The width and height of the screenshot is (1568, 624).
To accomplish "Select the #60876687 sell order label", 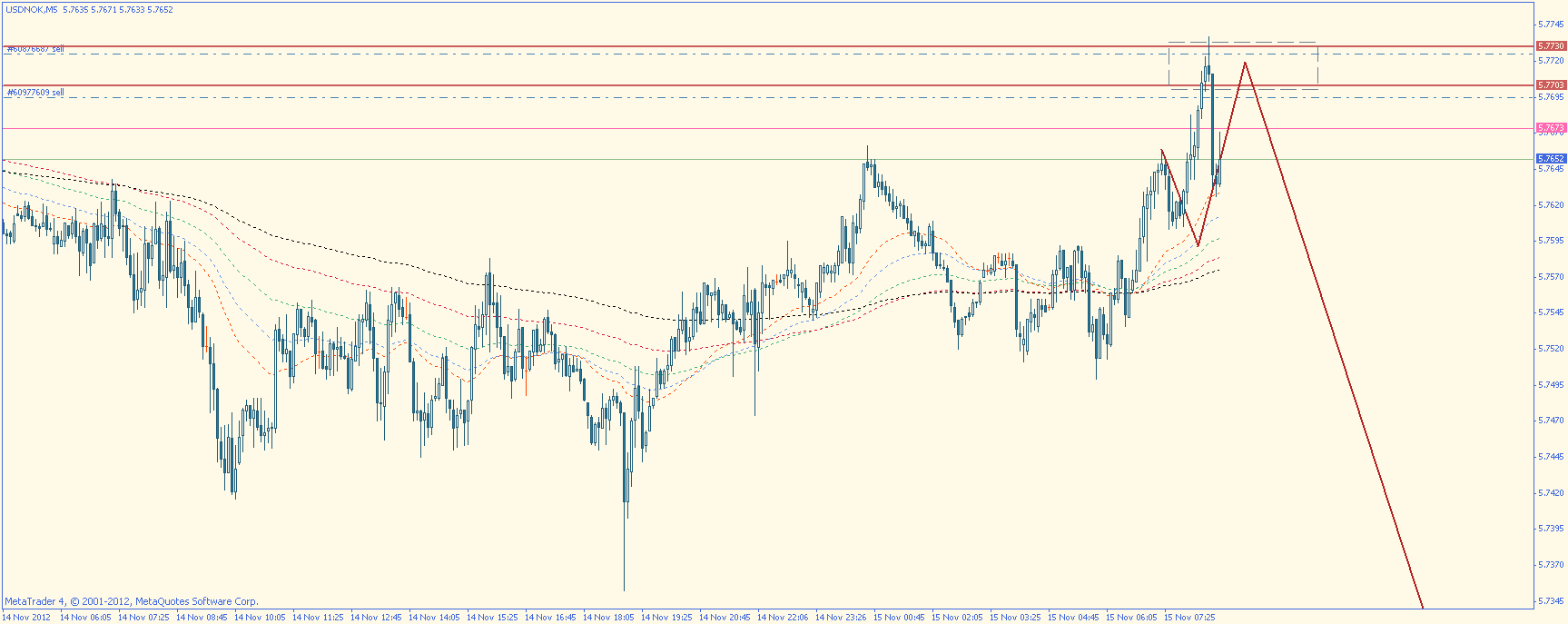I will (x=35, y=49).
